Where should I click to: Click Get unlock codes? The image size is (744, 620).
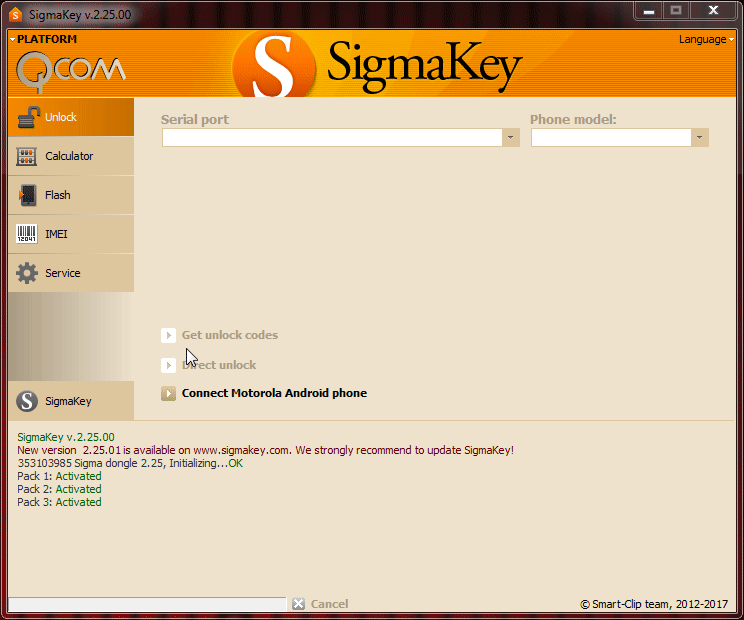coord(230,335)
